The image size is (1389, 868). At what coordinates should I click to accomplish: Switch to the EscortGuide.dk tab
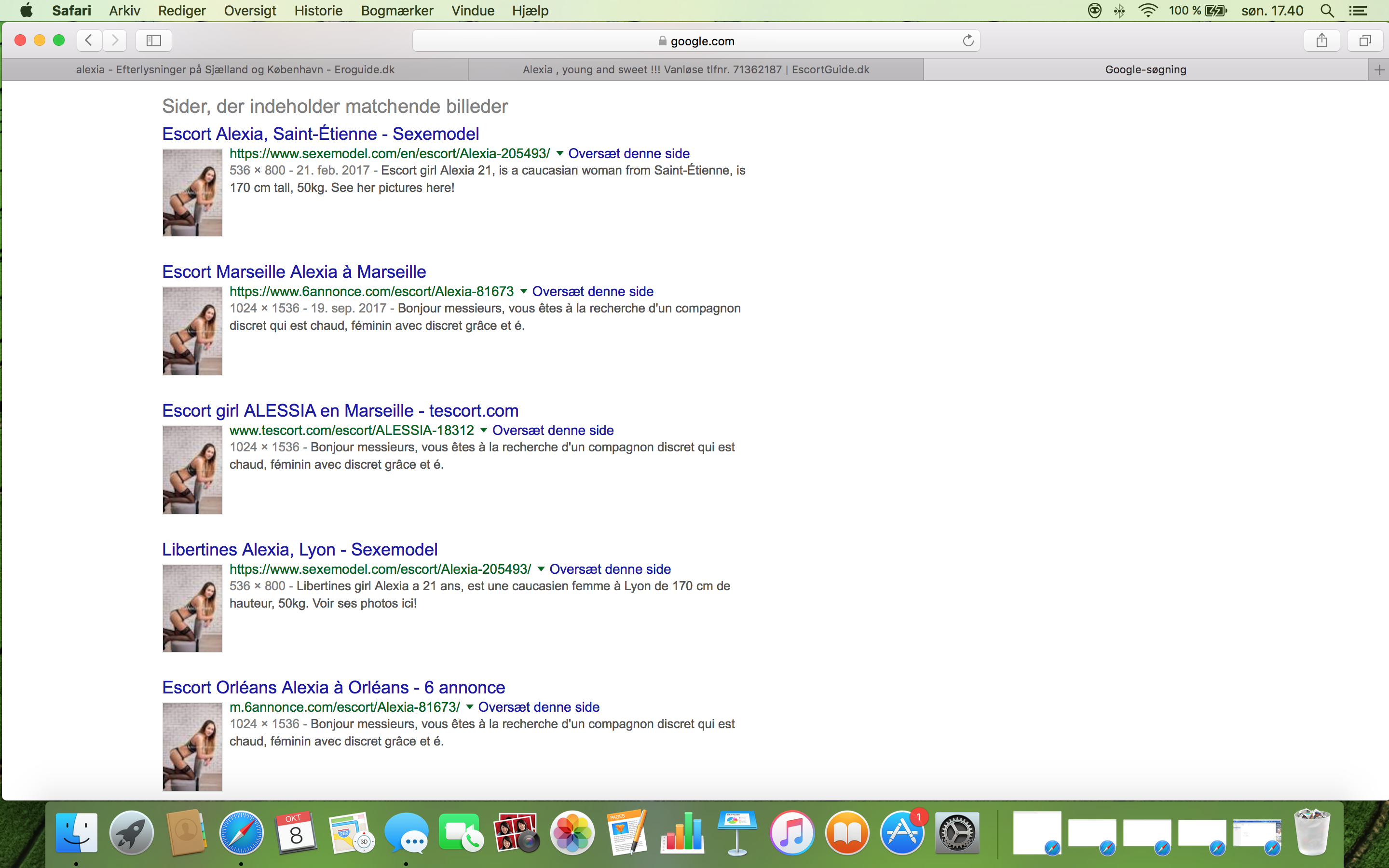click(x=695, y=70)
